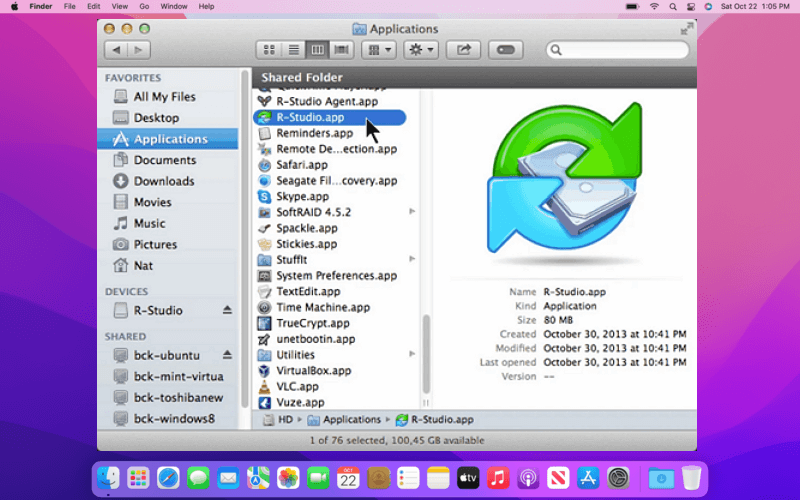Expand the Utilities folder arrow

412,354
